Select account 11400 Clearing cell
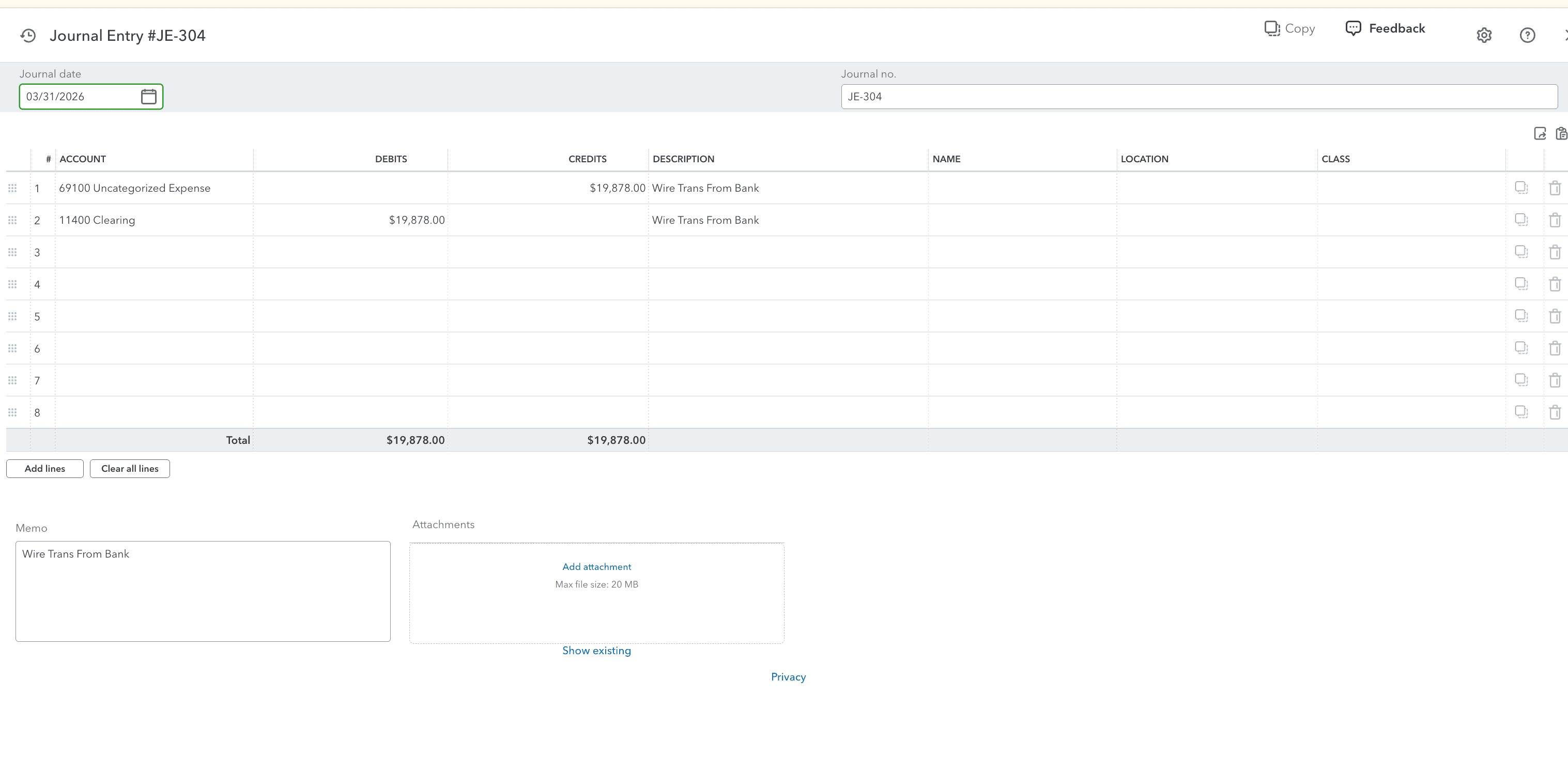The height and width of the screenshot is (772, 1568). pyautogui.click(x=154, y=220)
